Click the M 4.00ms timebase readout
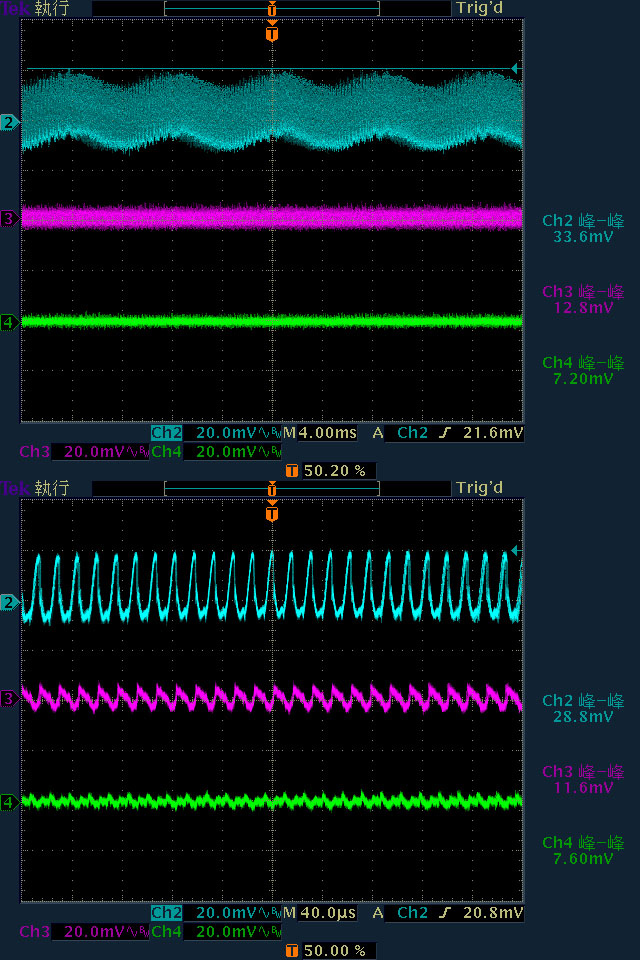The image size is (640, 960). 320,433
